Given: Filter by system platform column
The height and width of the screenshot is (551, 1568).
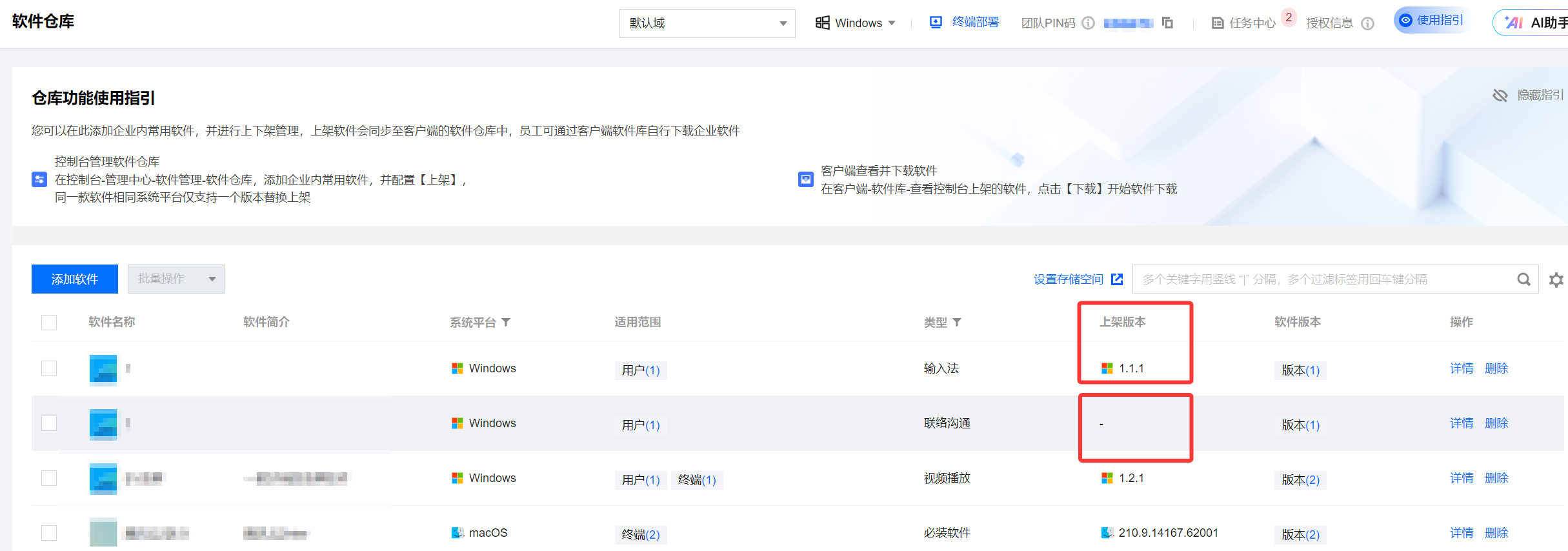Looking at the screenshot, I should [506, 322].
